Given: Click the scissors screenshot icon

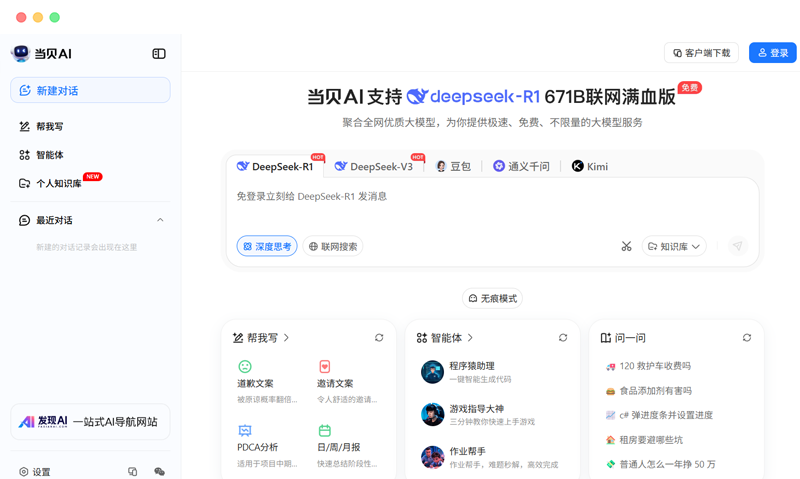Looking at the screenshot, I should [x=627, y=246].
